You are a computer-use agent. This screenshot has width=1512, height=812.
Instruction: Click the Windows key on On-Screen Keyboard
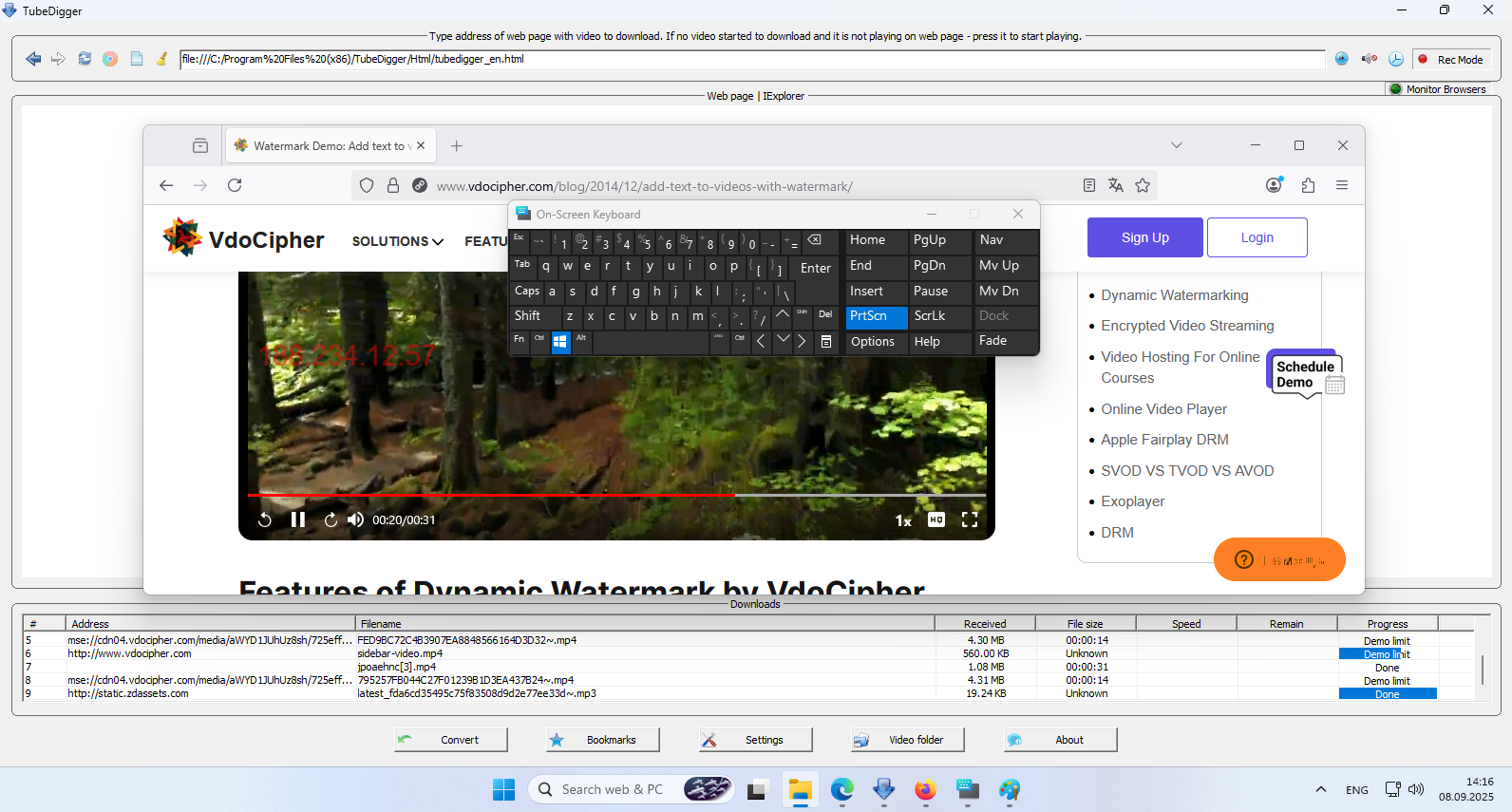[560, 342]
